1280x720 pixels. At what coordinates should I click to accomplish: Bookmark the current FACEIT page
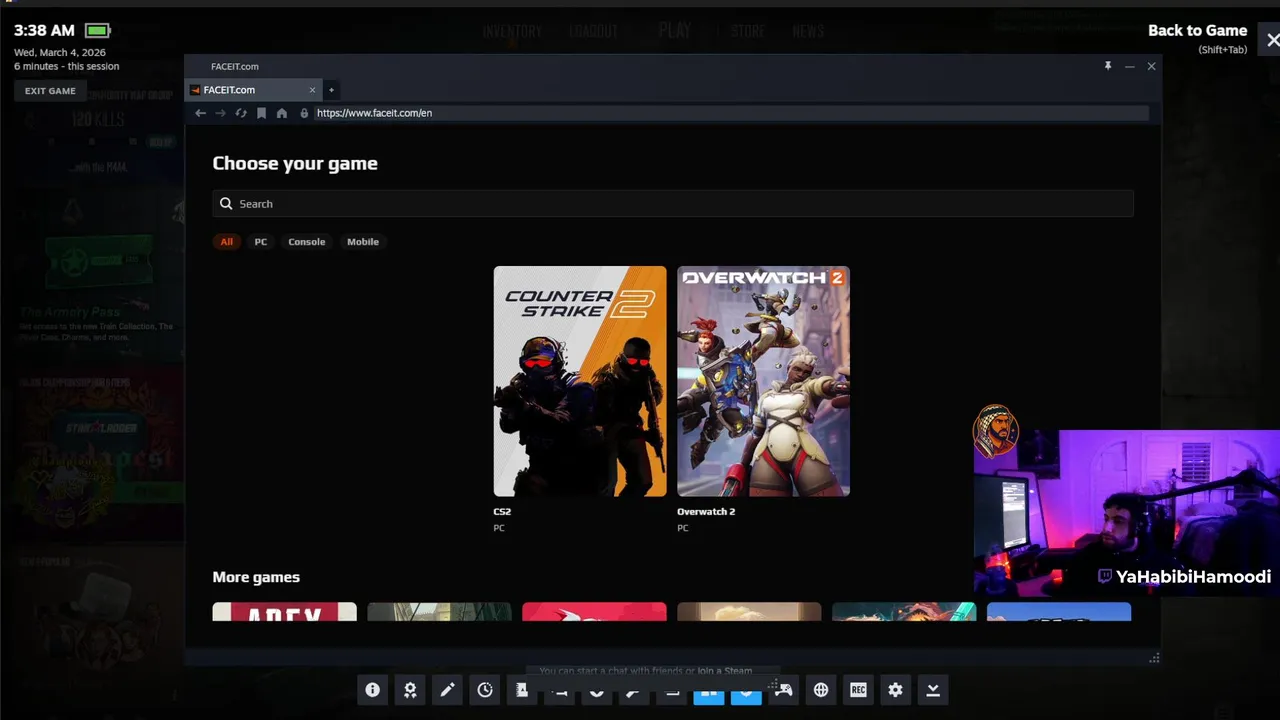(x=262, y=113)
